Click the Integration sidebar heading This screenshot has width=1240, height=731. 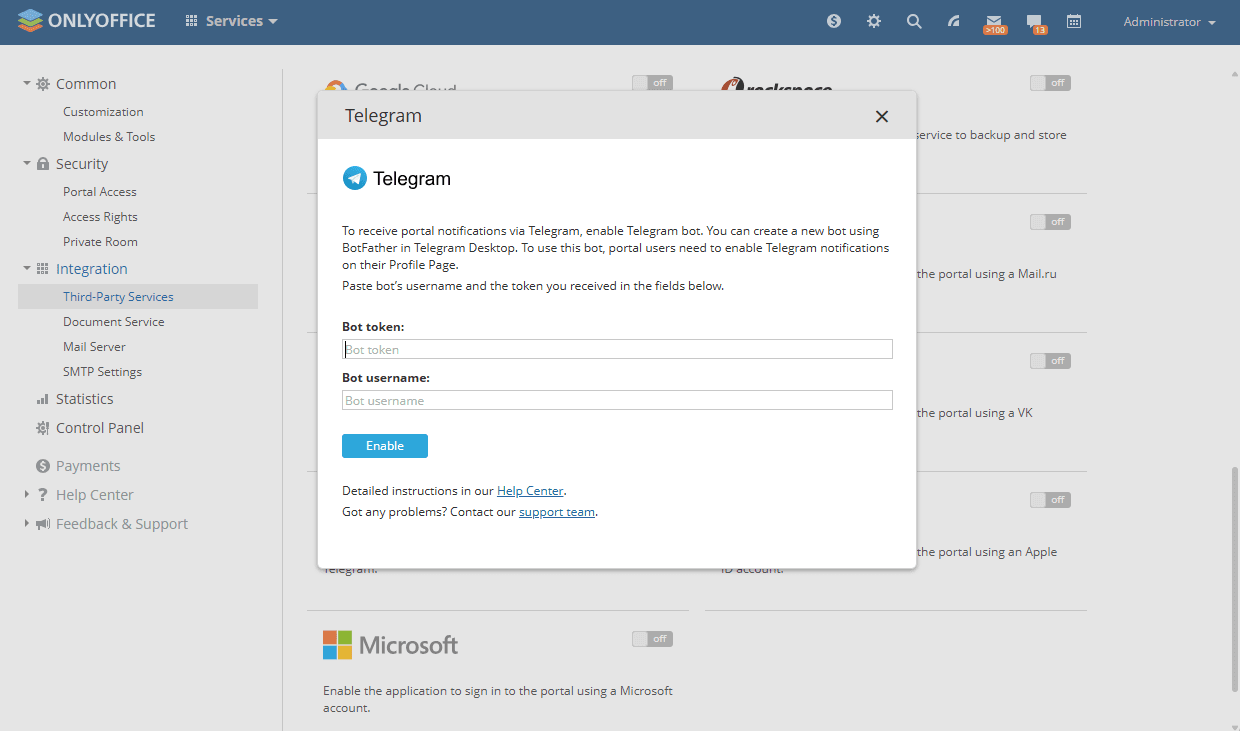pyautogui.click(x=92, y=269)
